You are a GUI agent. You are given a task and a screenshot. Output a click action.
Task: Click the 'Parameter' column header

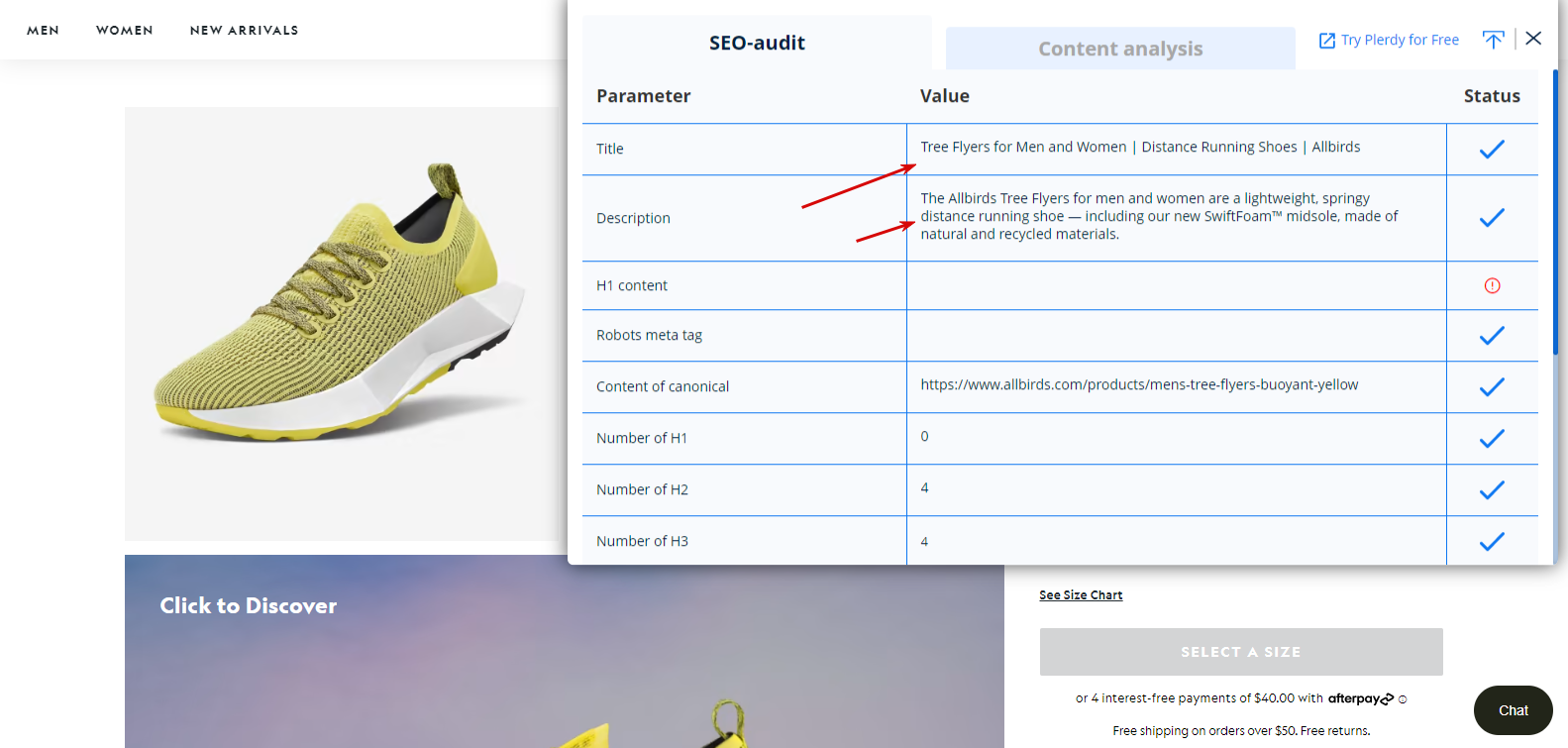643,96
